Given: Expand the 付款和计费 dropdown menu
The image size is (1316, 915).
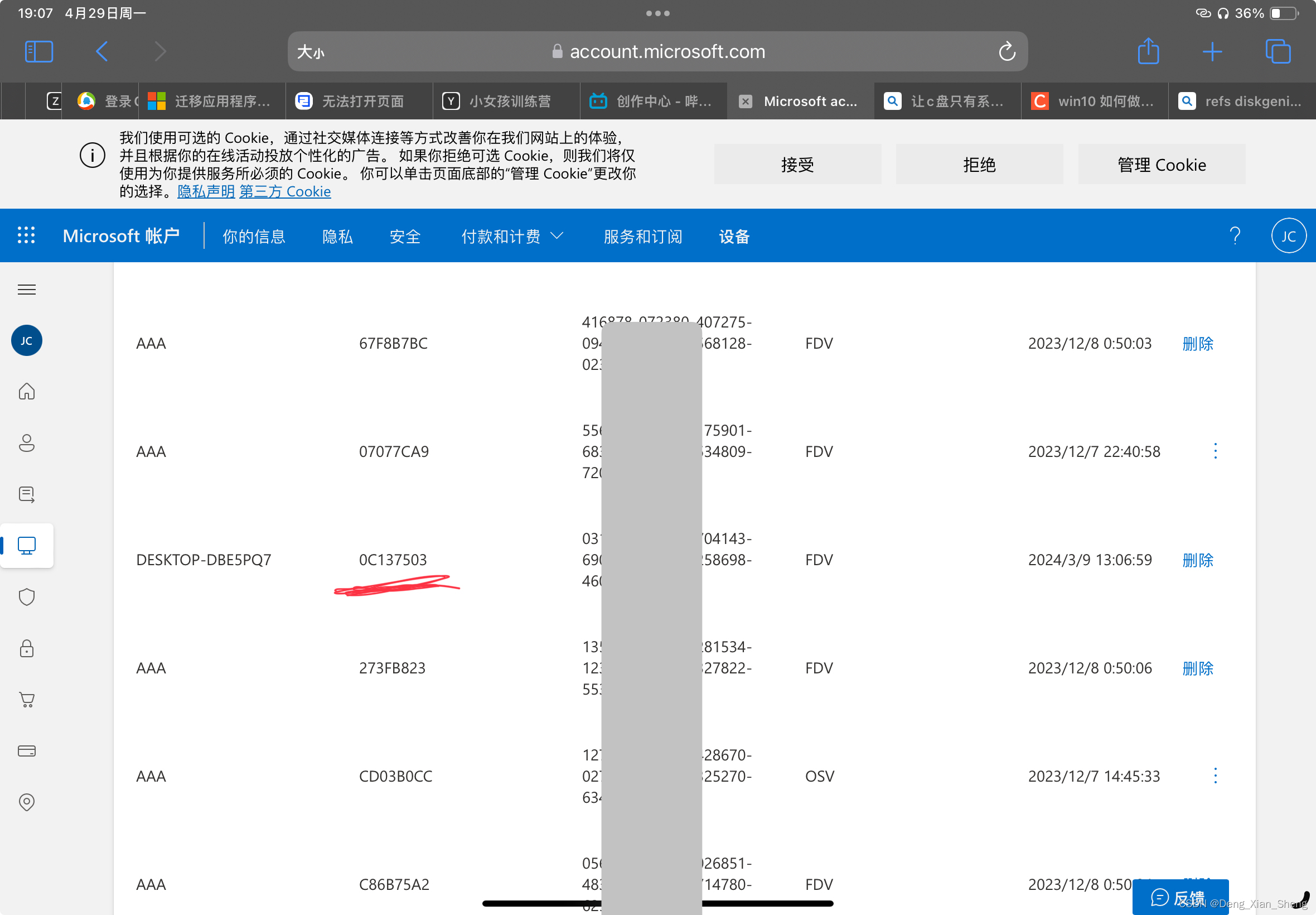Looking at the screenshot, I should [512, 235].
